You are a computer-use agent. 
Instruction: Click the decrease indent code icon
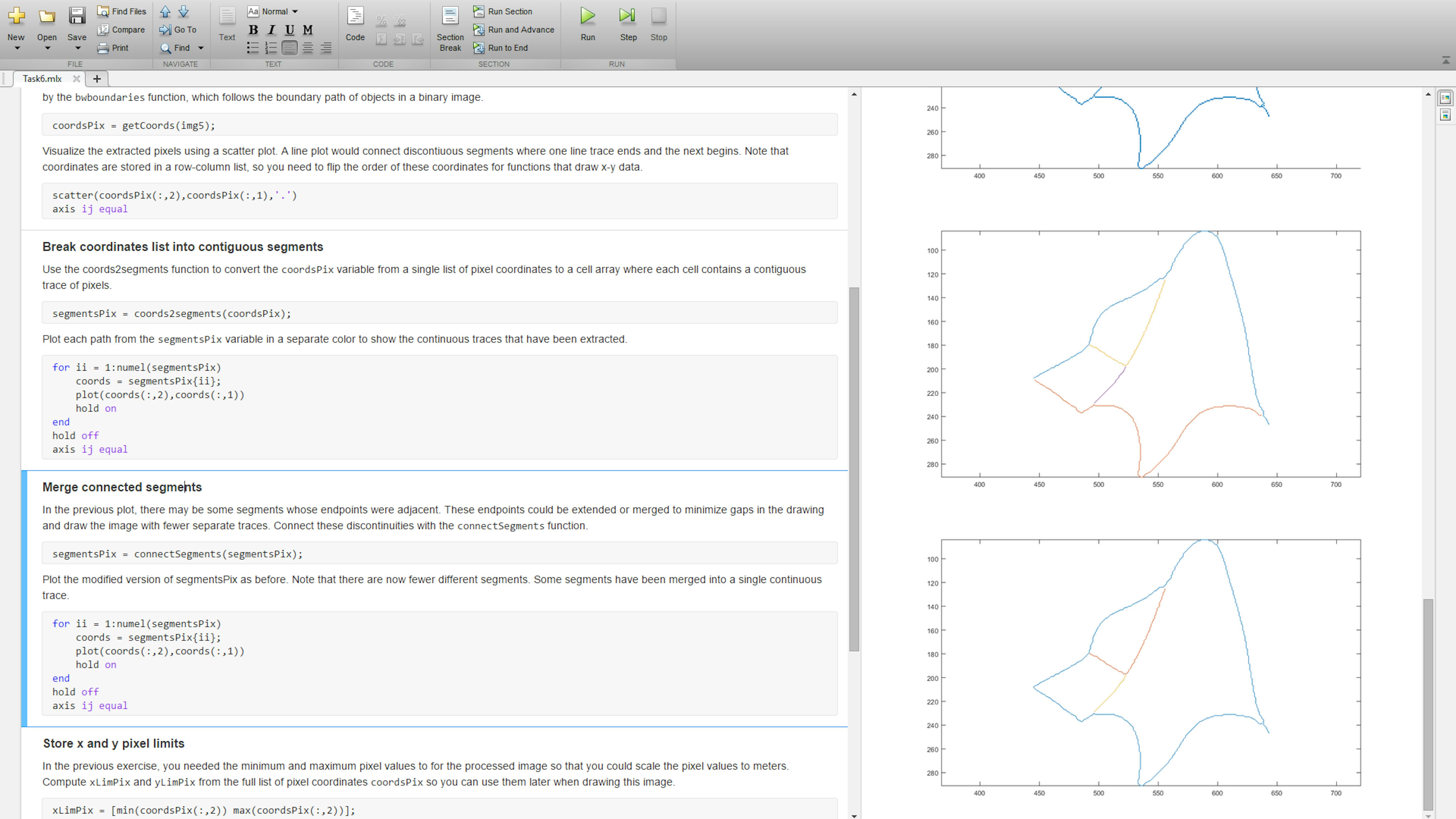pyautogui.click(x=418, y=39)
